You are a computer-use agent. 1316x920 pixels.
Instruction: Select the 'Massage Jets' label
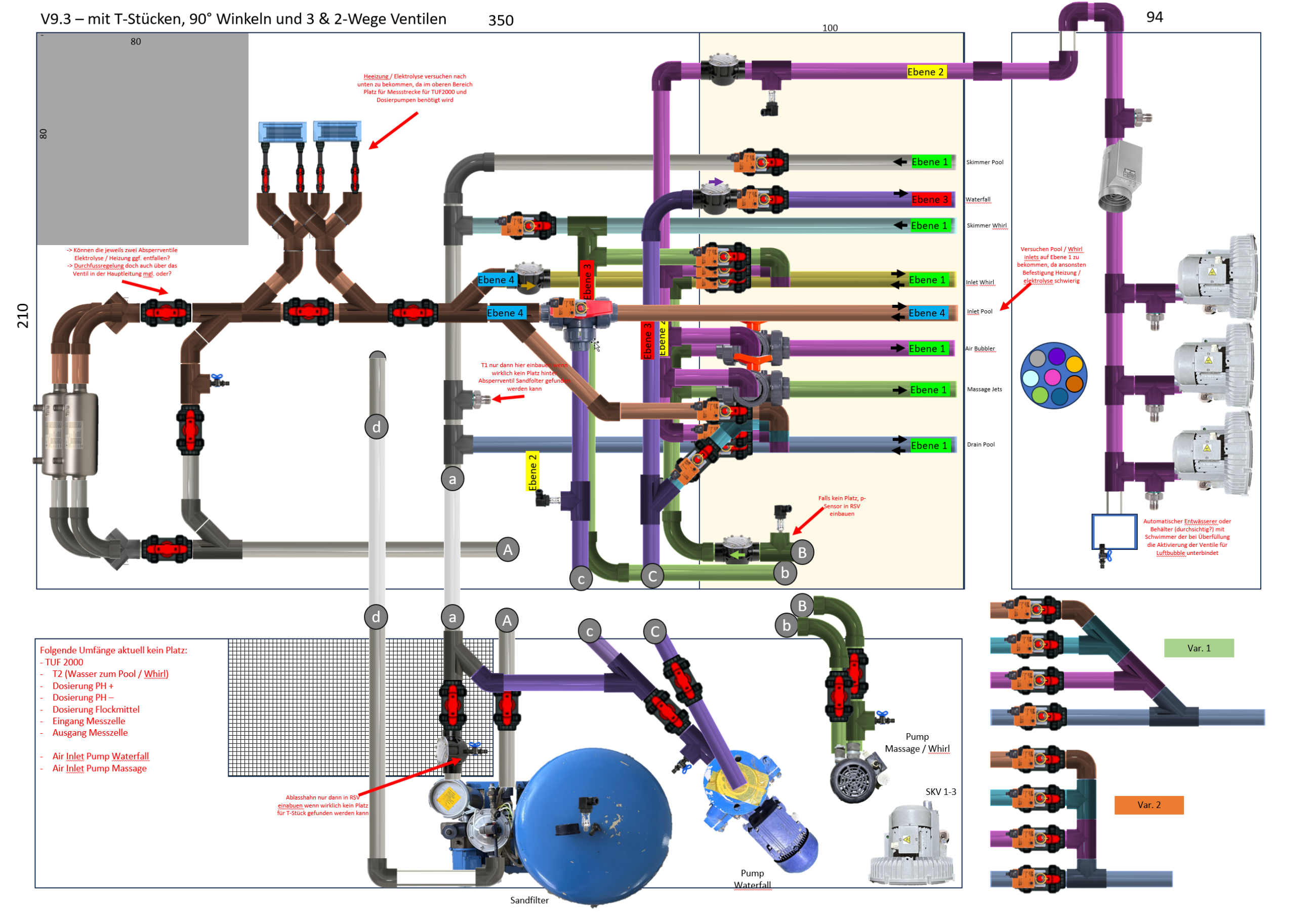coord(984,389)
